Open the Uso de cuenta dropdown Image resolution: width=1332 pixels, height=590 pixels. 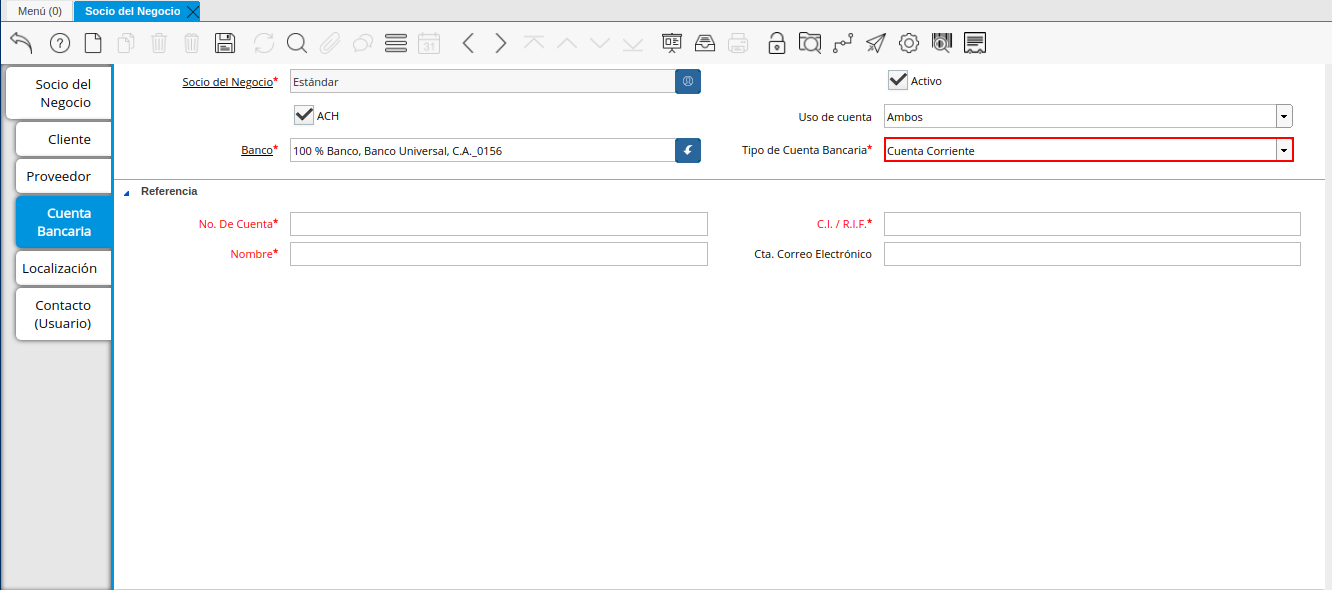pyautogui.click(x=1284, y=117)
